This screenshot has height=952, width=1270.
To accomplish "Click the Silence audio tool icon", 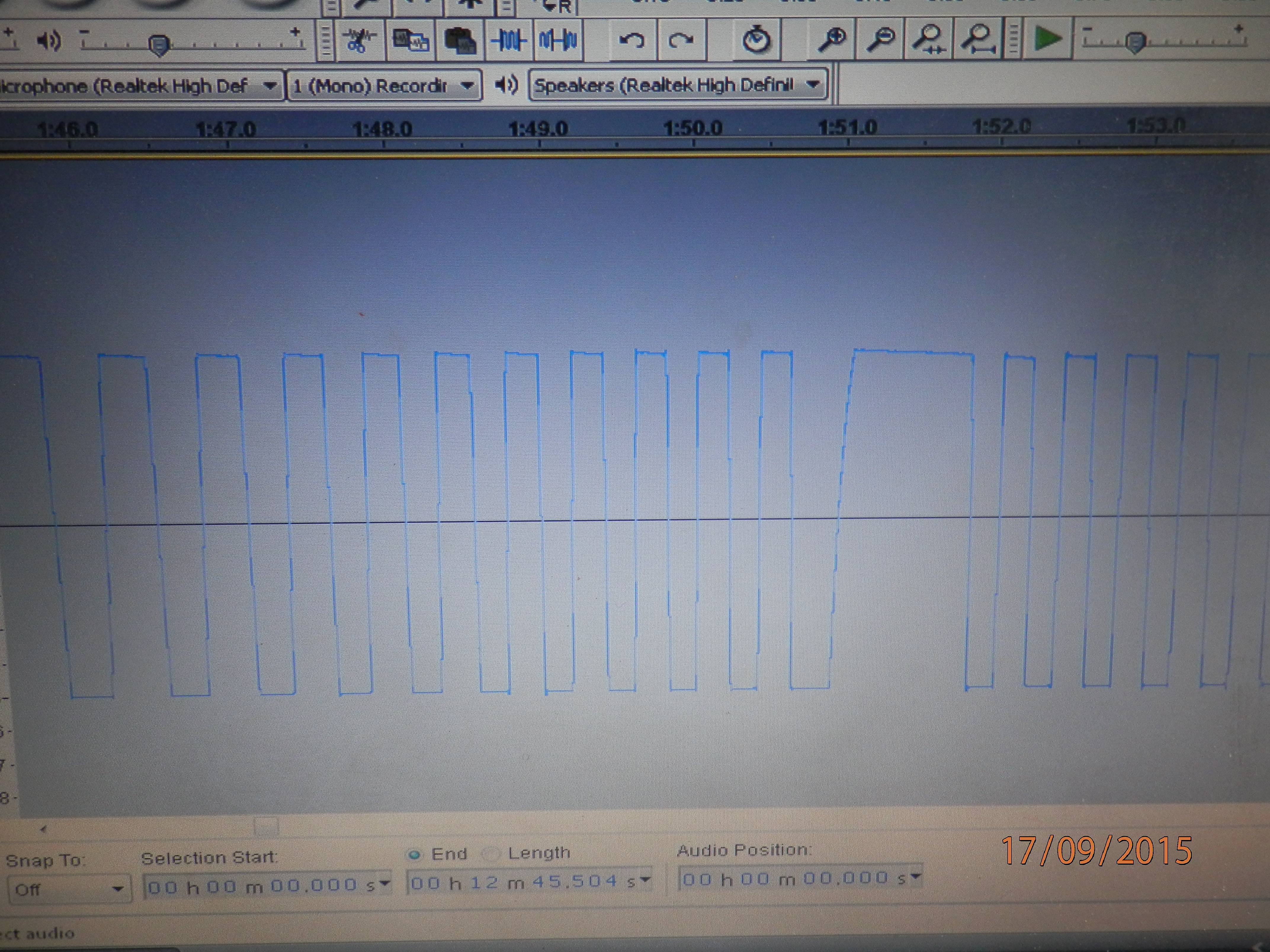I will (x=558, y=40).
